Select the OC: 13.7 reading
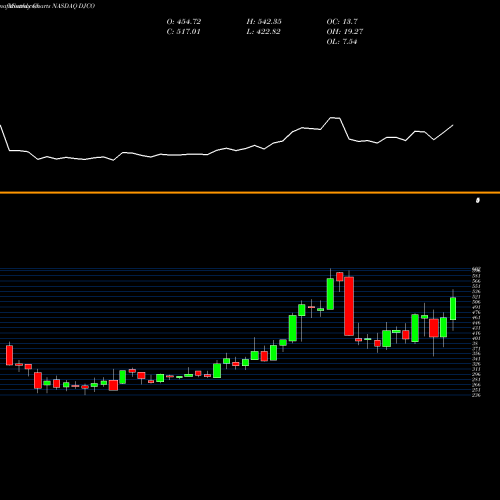The height and width of the screenshot is (500, 500). 342,22
